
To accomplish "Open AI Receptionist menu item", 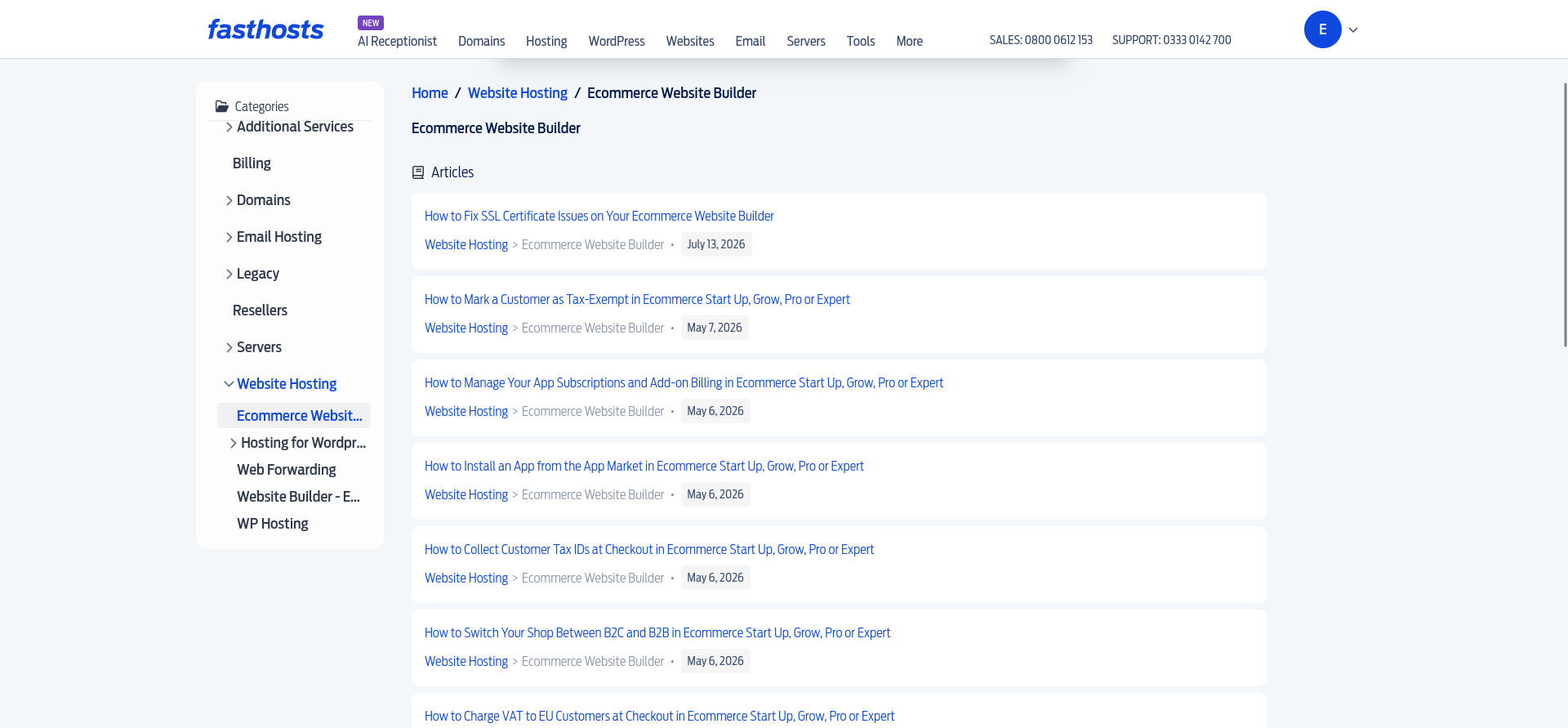I will pyautogui.click(x=397, y=41).
